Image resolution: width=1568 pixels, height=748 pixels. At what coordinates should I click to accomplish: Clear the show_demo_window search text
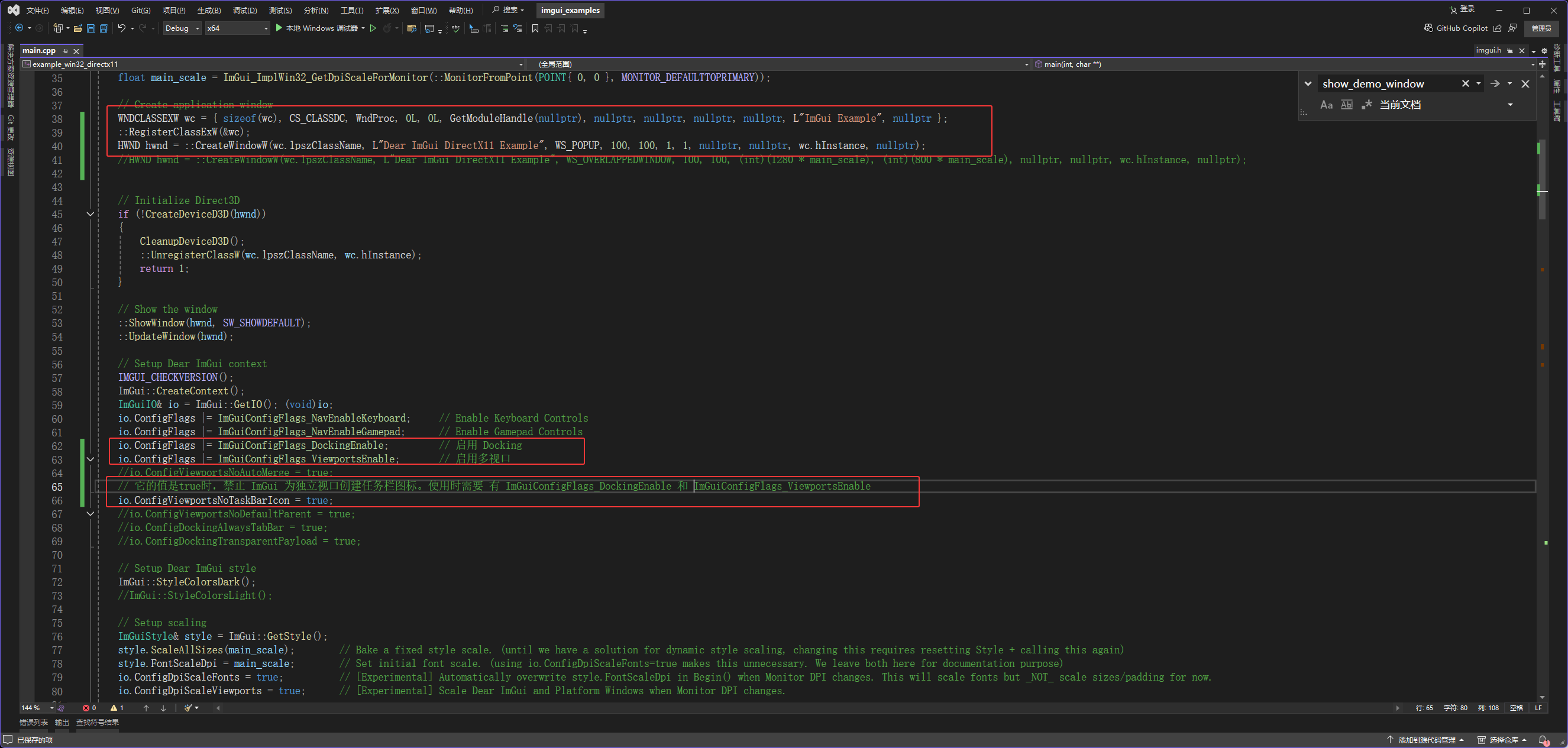[x=1466, y=84]
